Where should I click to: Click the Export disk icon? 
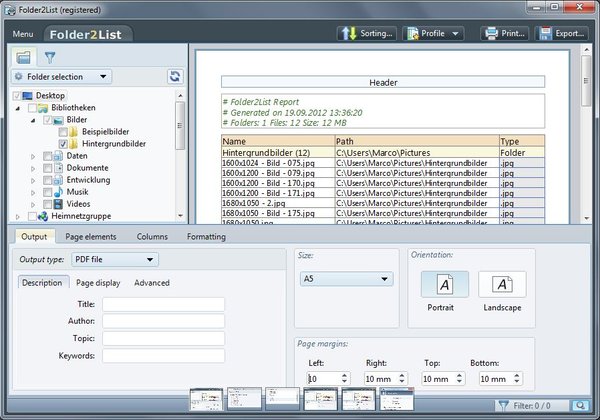click(x=545, y=34)
